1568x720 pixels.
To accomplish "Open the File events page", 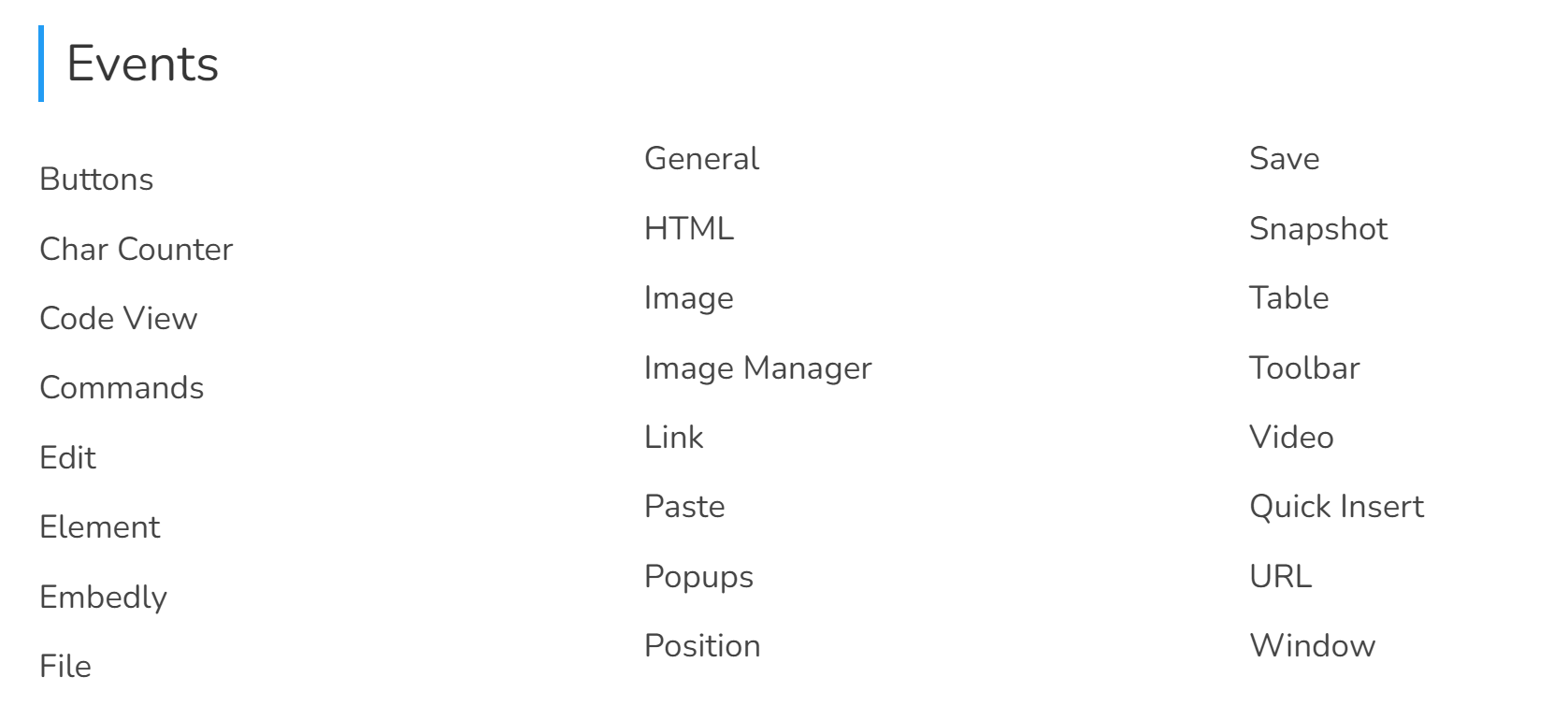I will (65, 666).
